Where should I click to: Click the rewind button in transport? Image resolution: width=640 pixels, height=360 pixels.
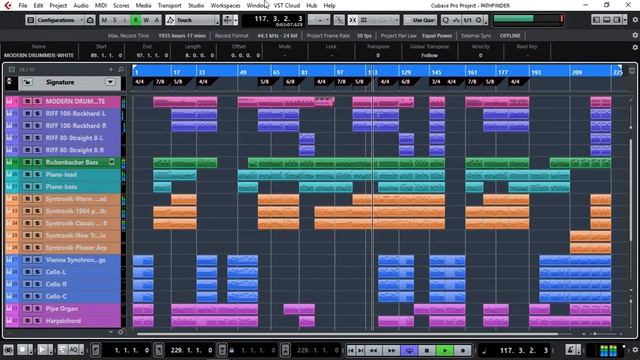373,350
